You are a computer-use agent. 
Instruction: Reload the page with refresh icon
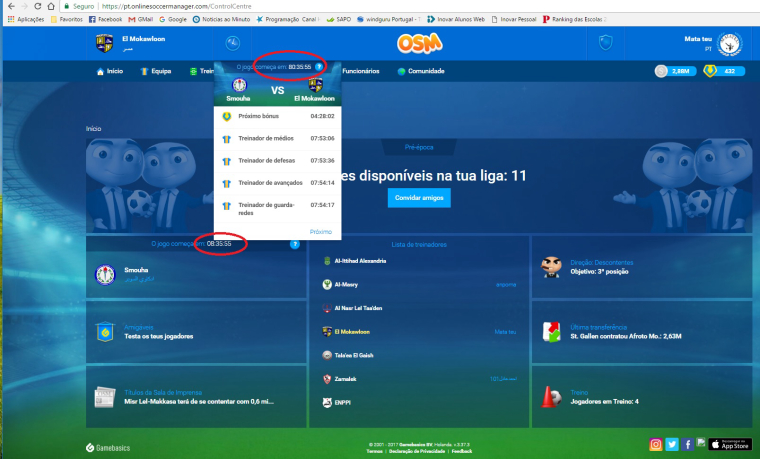38,6
